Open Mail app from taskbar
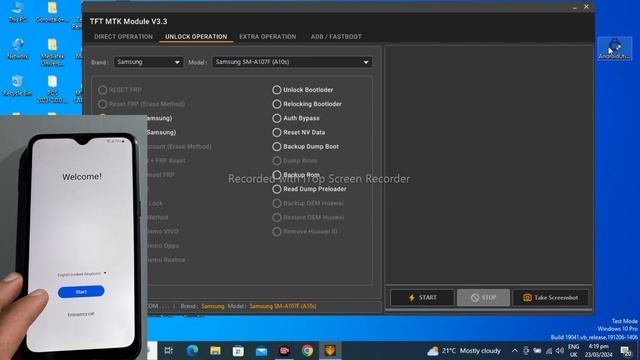640x360 pixels. (261, 350)
